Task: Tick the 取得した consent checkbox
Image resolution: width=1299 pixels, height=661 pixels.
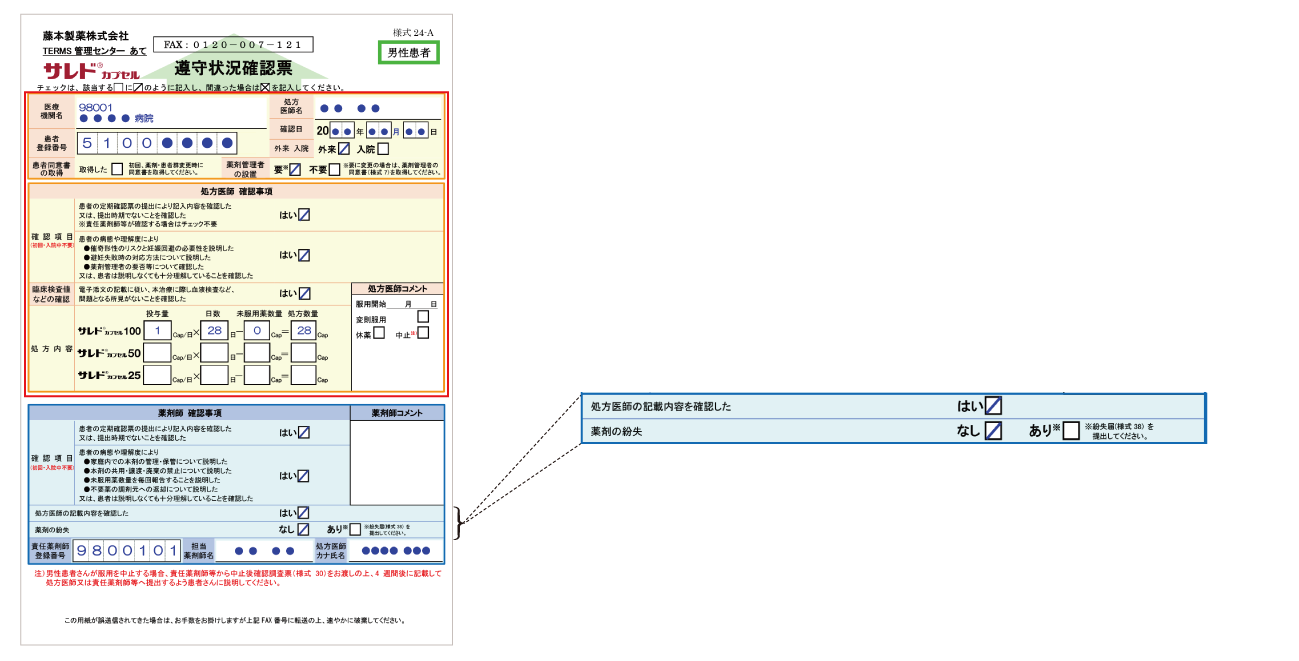Action: click(x=117, y=169)
